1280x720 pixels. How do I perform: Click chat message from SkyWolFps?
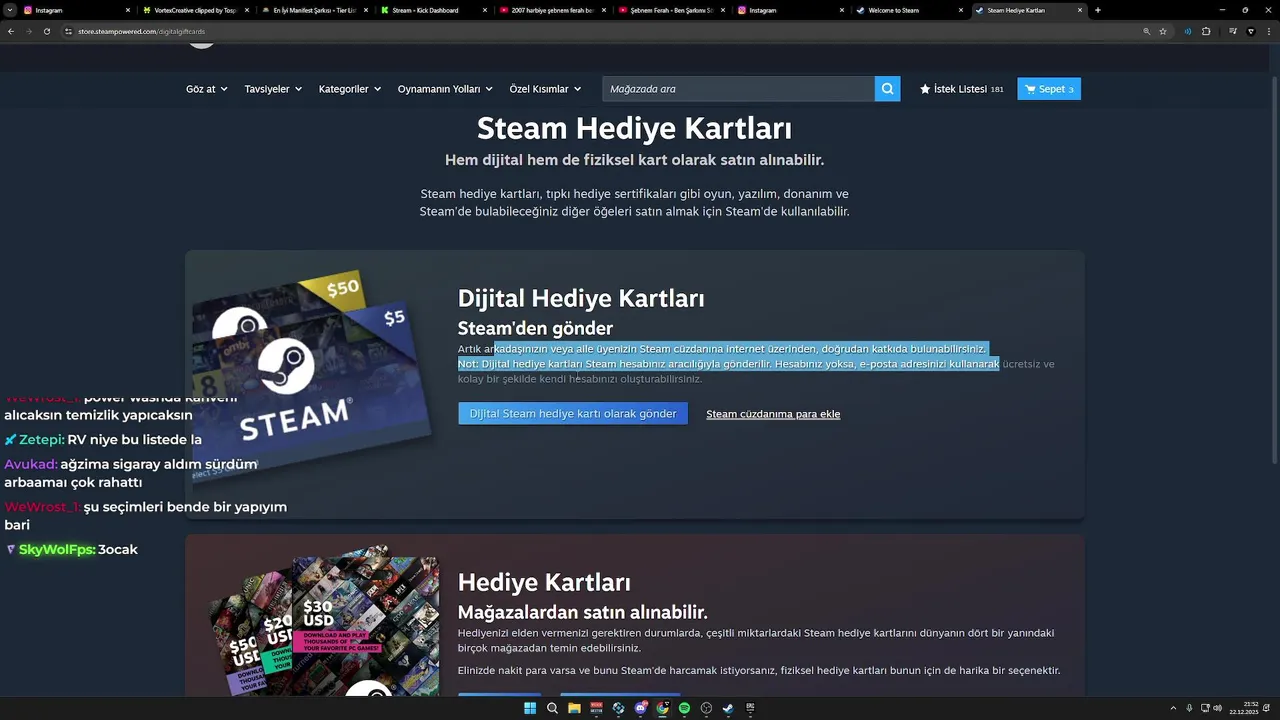[x=71, y=549]
